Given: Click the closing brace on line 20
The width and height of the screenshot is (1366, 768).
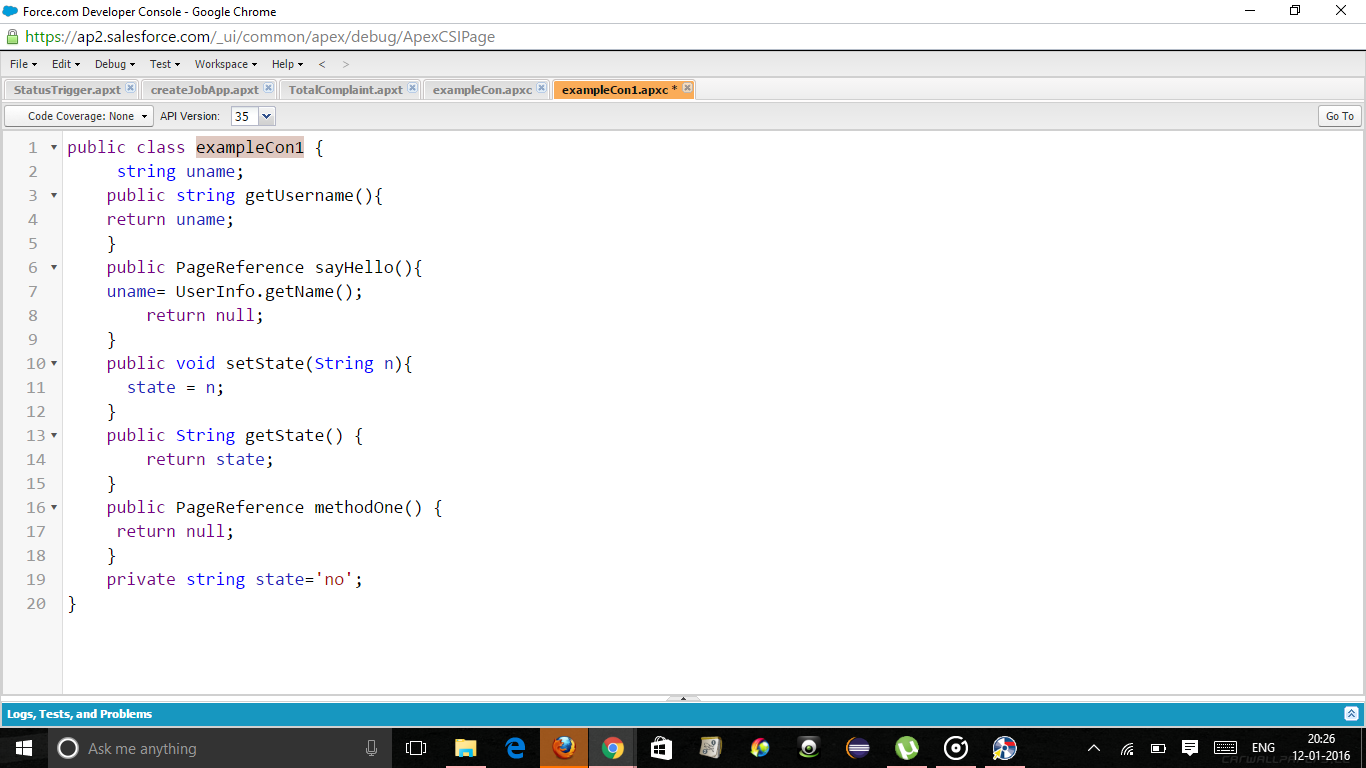Looking at the screenshot, I should point(72,604).
